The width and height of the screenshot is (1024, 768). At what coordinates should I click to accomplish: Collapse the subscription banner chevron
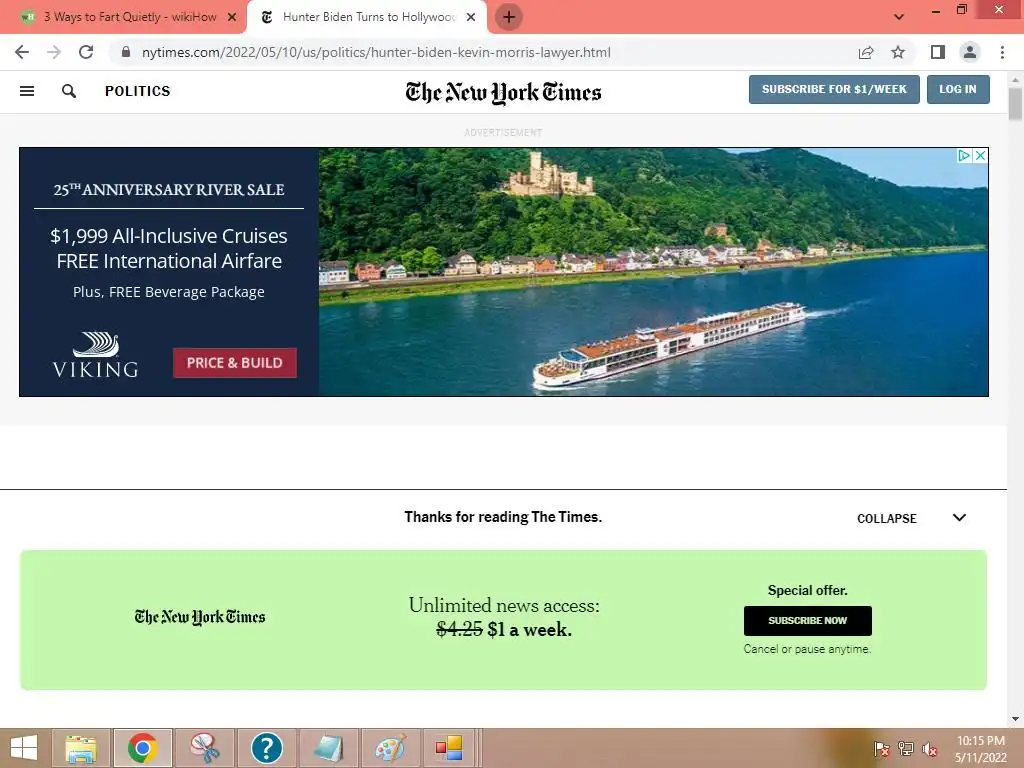click(959, 517)
